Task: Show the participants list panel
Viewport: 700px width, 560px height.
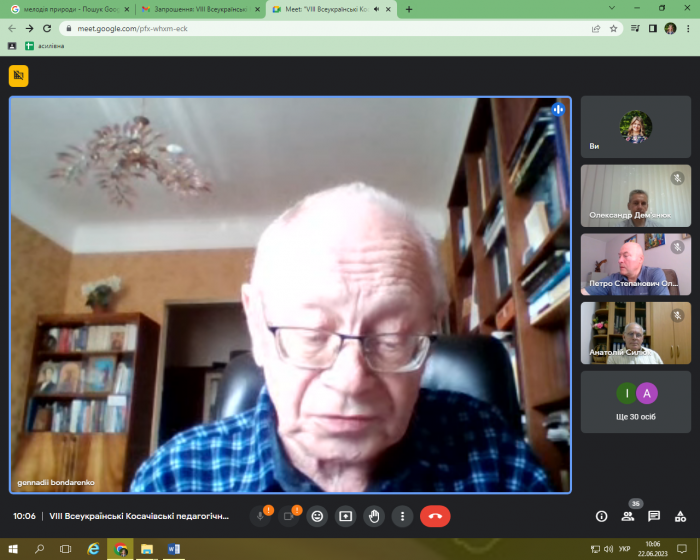Action: (628, 516)
